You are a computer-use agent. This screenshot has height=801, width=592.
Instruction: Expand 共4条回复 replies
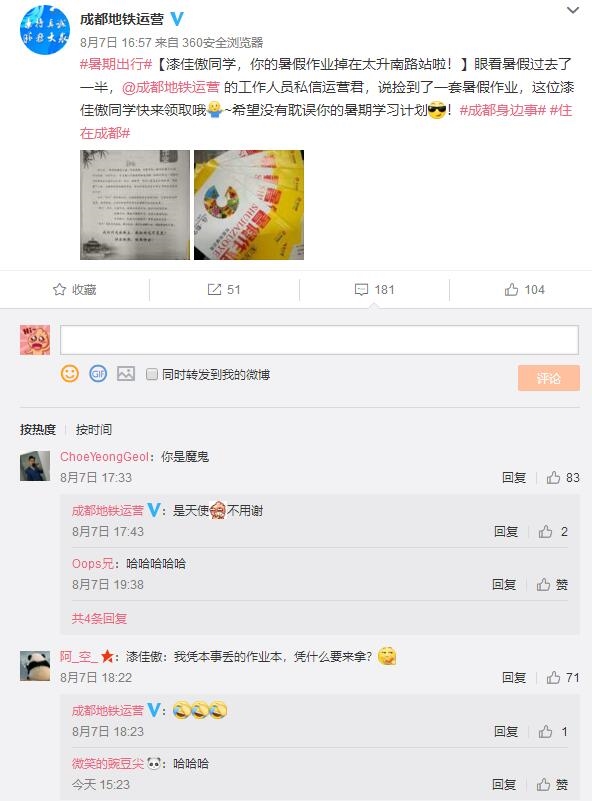click(x=100, y=619)
